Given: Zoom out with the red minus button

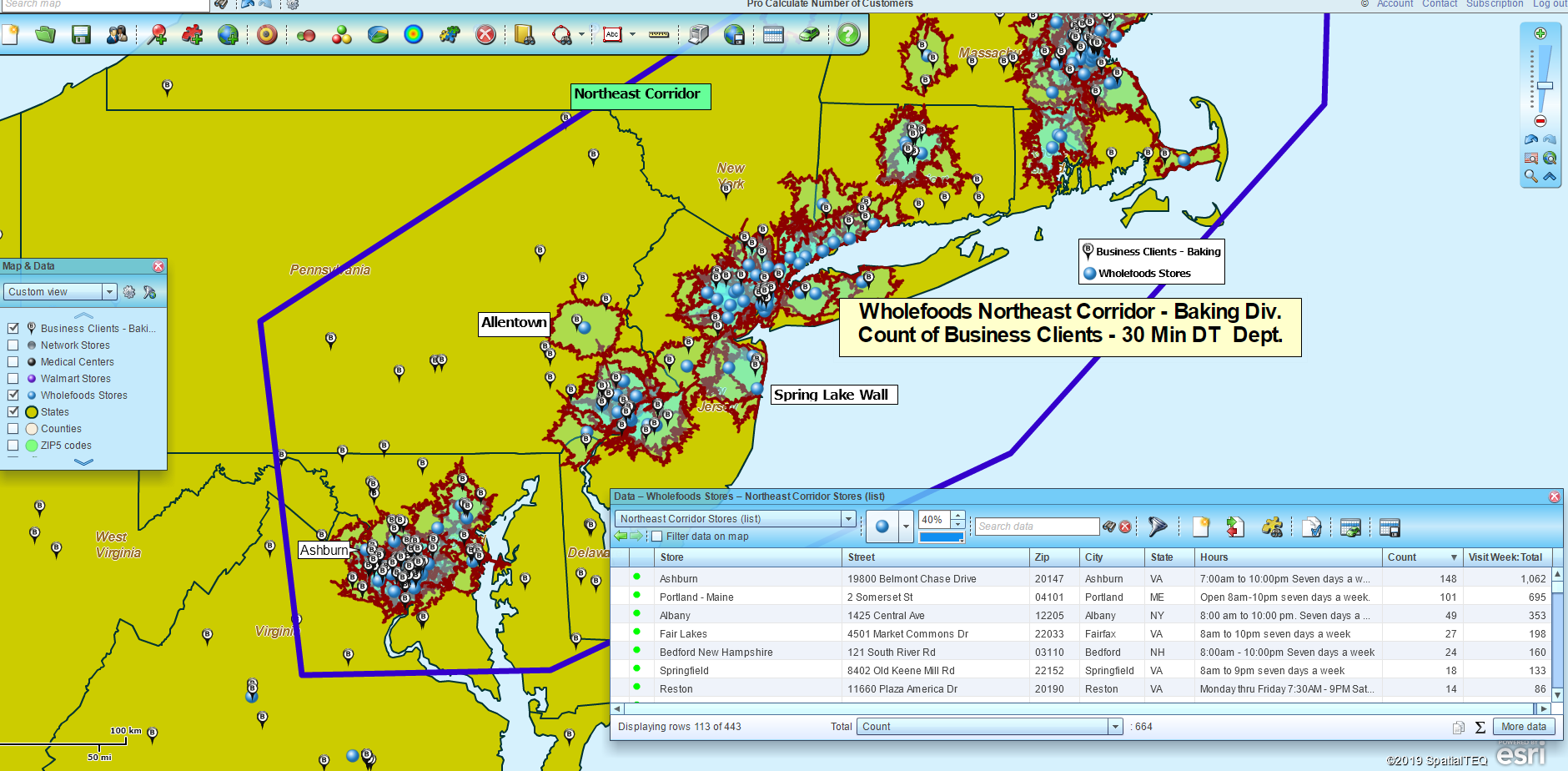Looking at the screenshot, I should pos(1540,121).
